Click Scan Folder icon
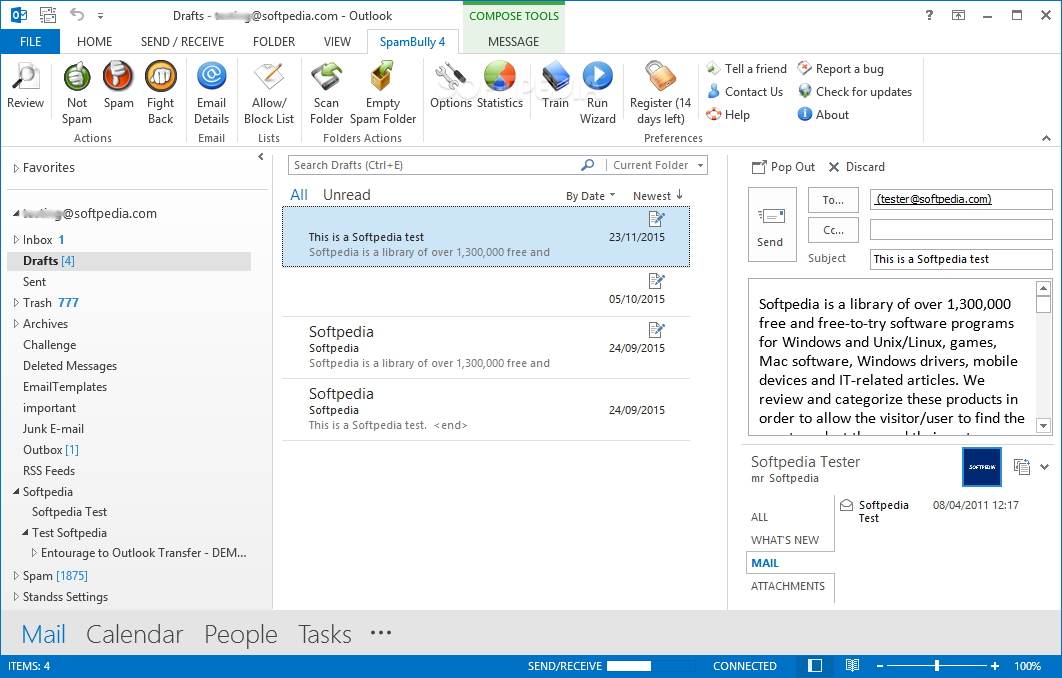The image size is (1062, 678). click(326, 77)
